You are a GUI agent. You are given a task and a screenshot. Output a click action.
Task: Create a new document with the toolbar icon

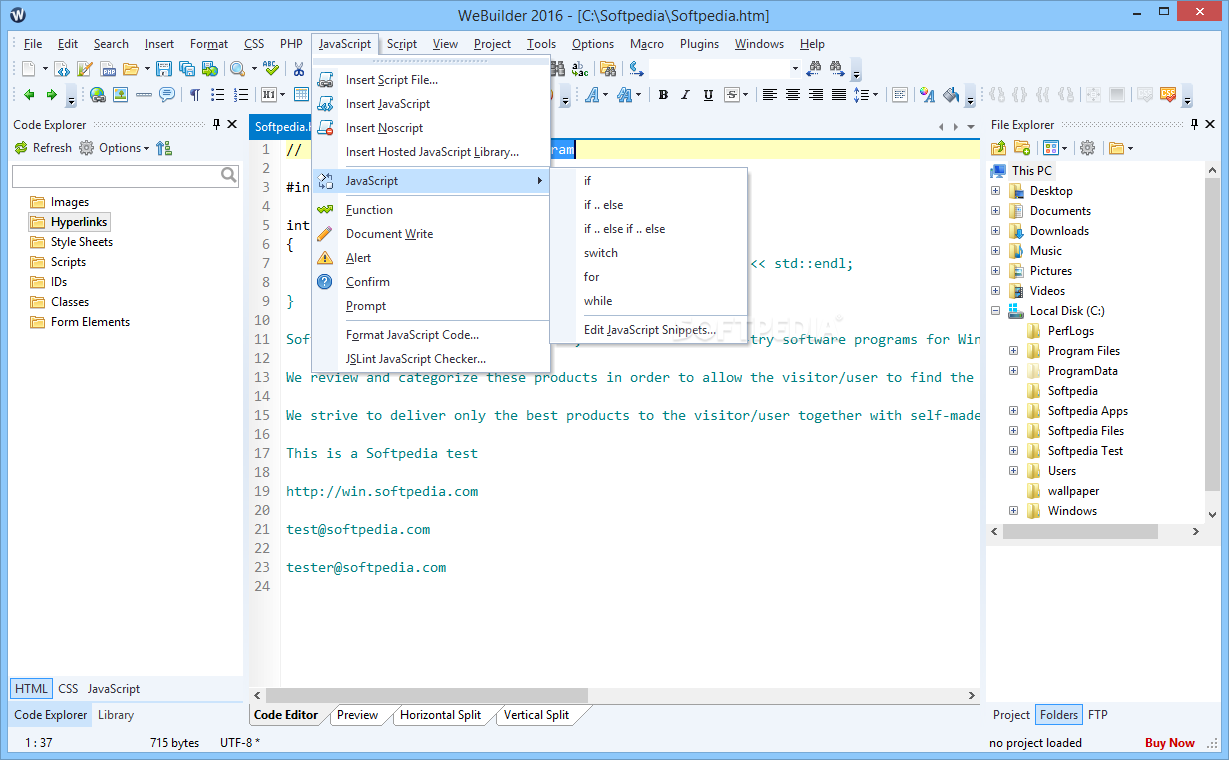28,69
